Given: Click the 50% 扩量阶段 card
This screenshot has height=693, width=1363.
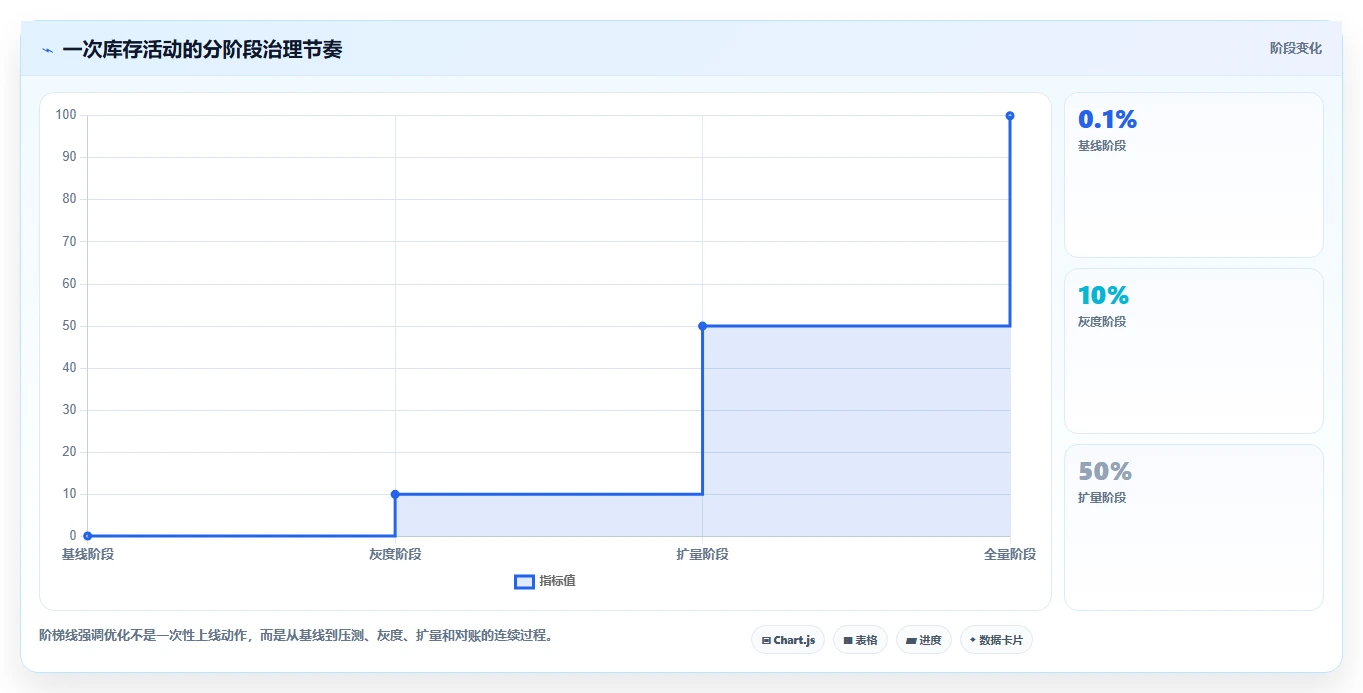Looking at the screenshot, I should [1194, 527].
